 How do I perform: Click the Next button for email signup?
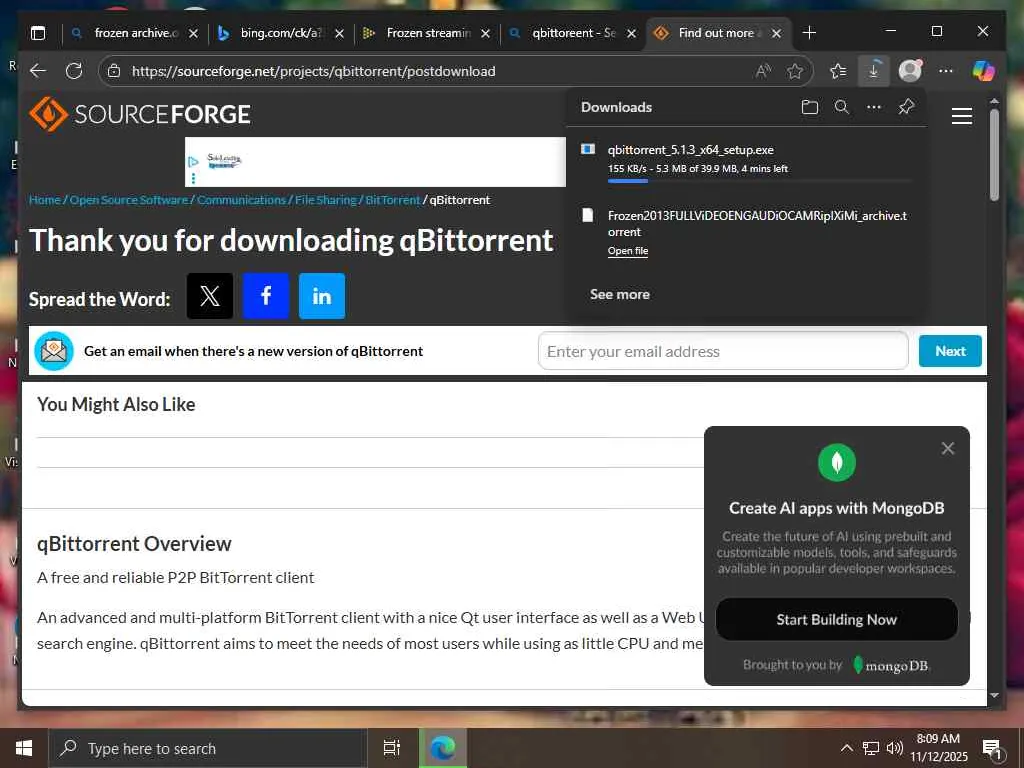tap(950, 351)
